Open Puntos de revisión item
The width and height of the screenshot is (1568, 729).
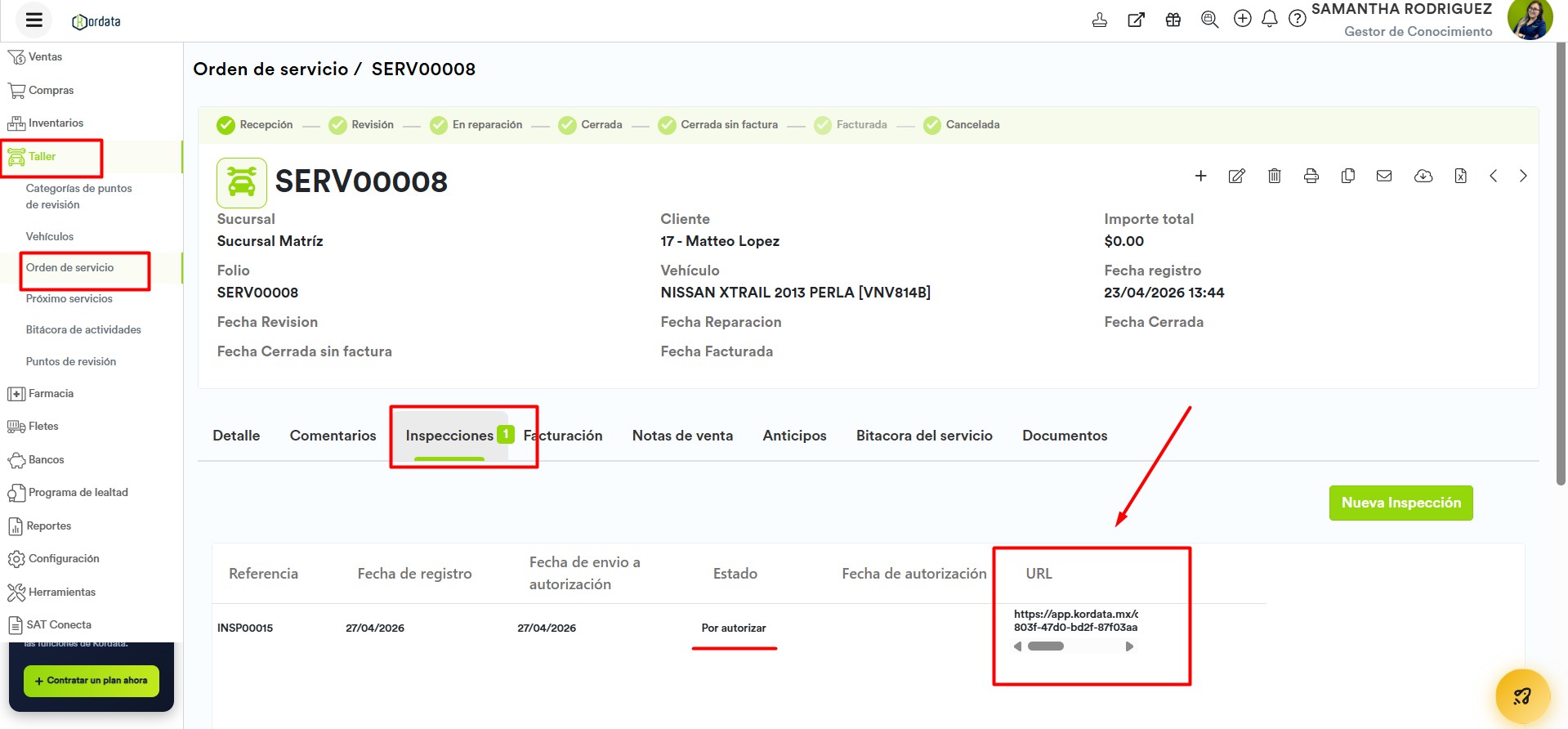click(71, 361)
